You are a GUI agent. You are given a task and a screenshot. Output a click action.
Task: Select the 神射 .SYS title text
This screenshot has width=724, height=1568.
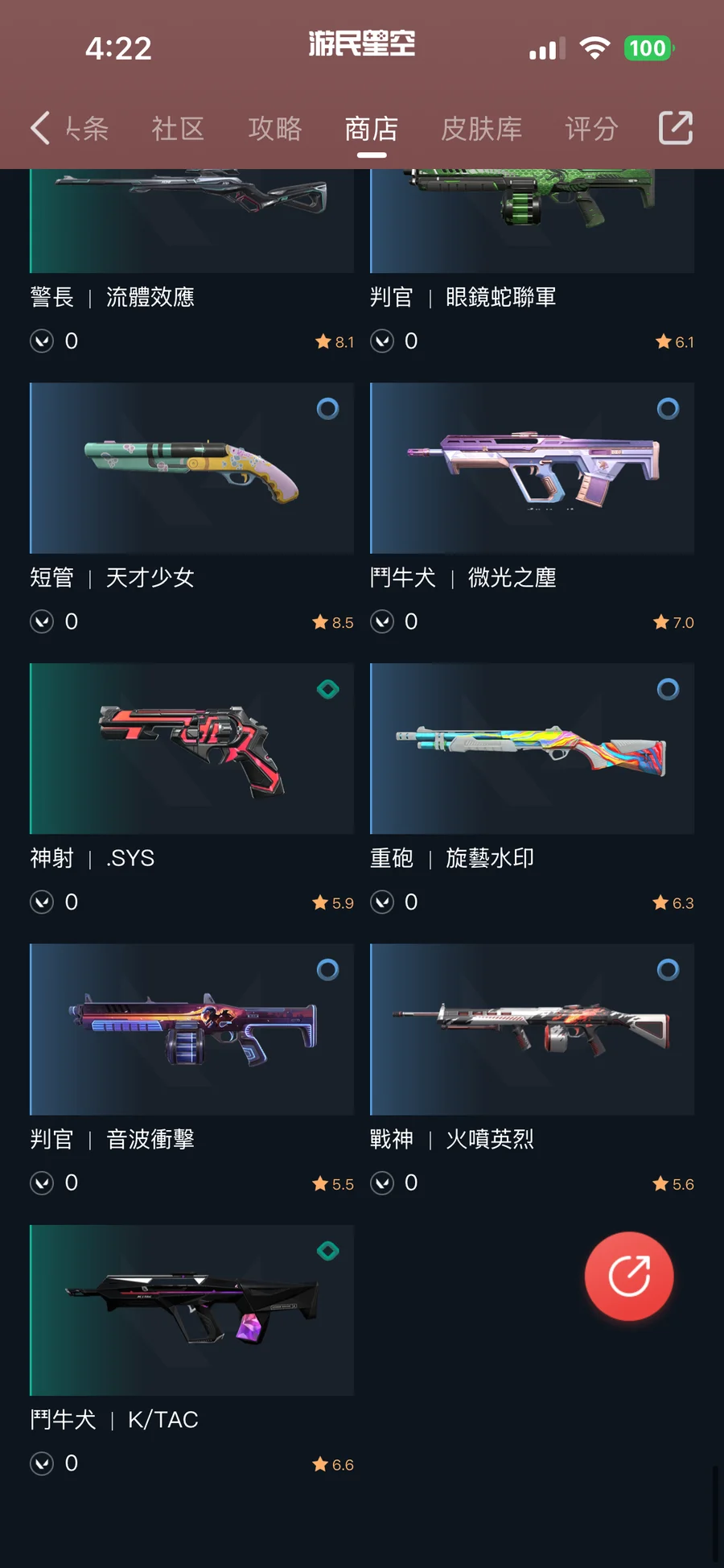[x=93, y=858]
